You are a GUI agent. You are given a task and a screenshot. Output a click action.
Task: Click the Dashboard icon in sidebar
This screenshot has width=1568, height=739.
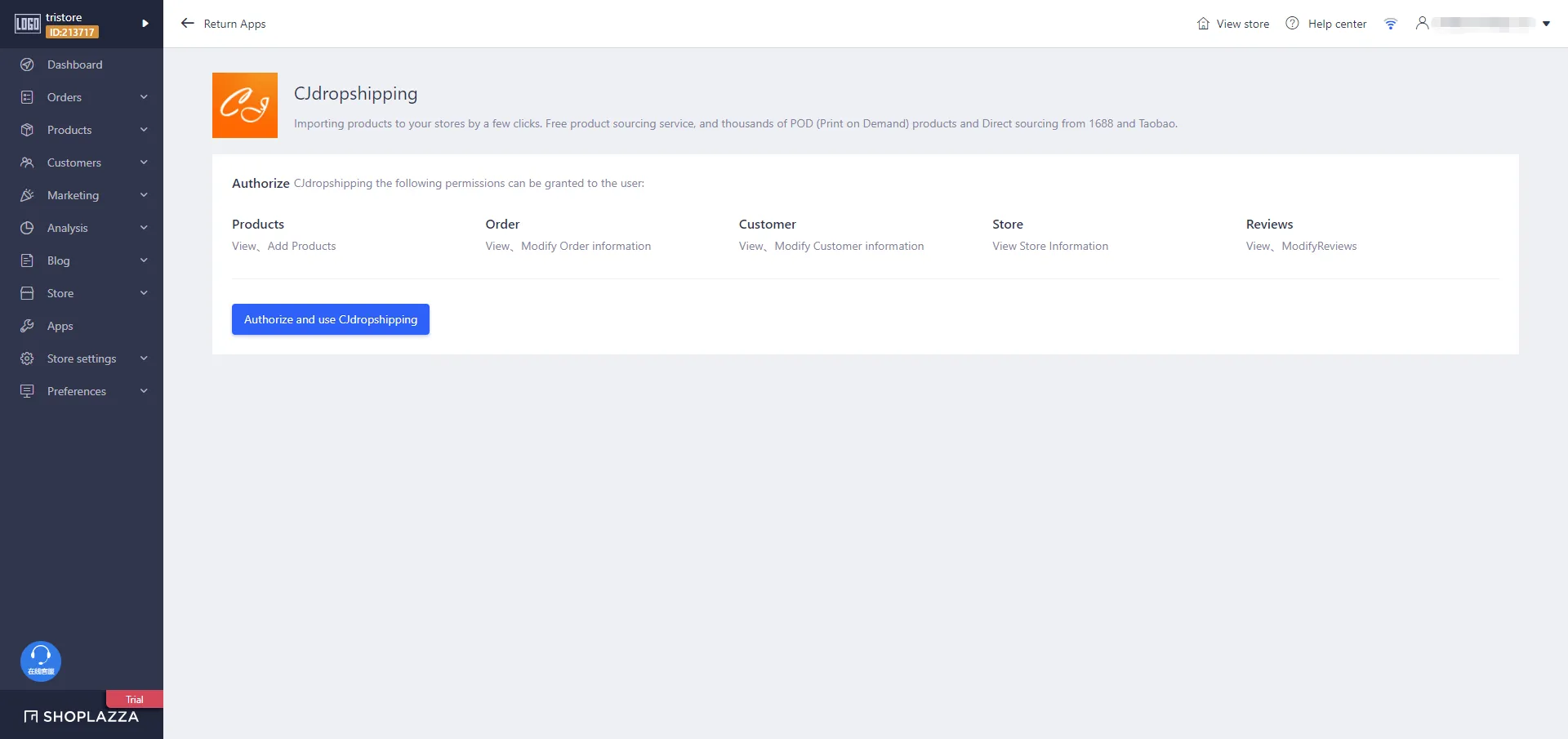(x=27, y=65)
